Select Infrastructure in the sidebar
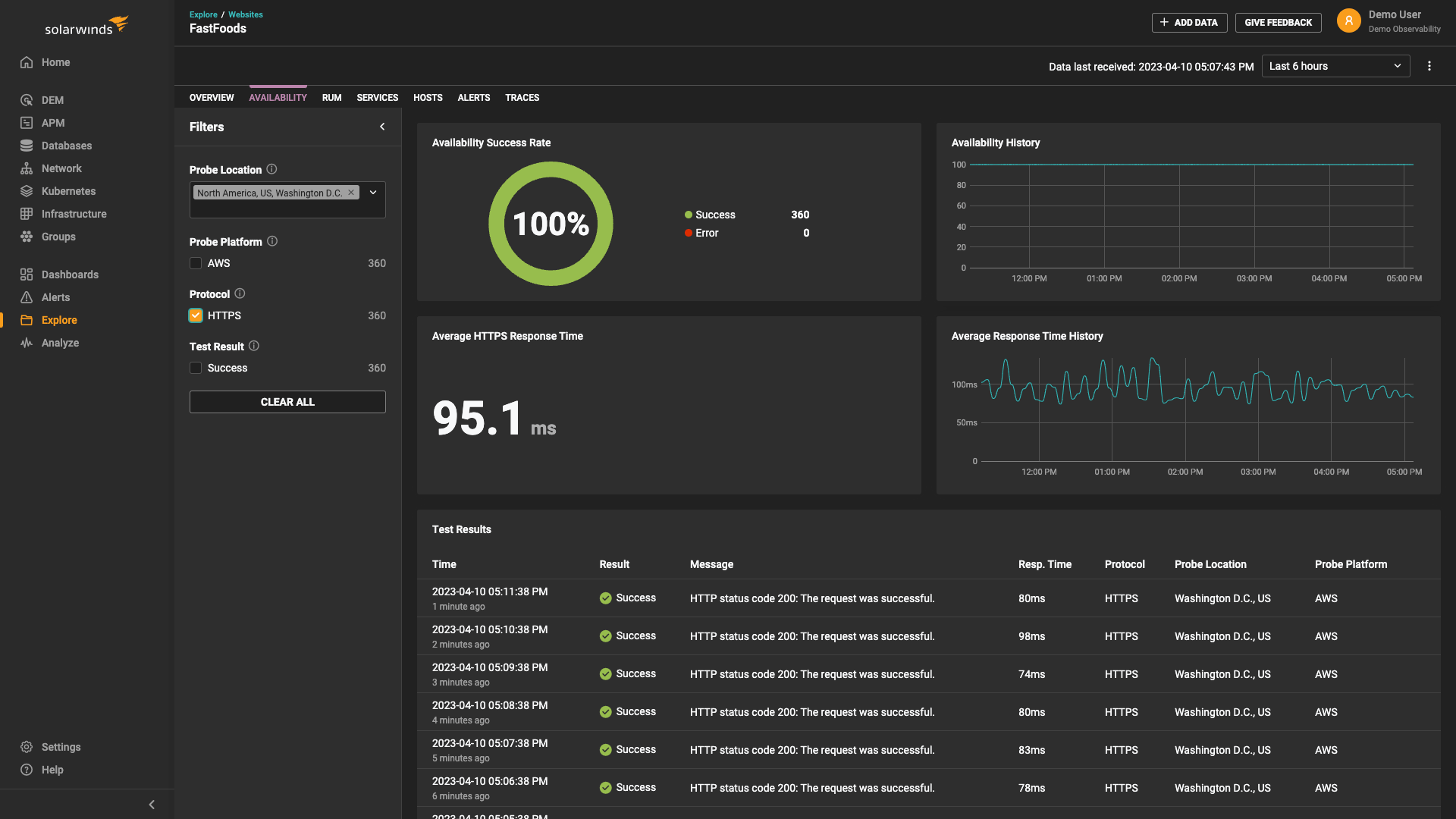The height and width of the screenshot is (819, 1456). tap(74, 213)
